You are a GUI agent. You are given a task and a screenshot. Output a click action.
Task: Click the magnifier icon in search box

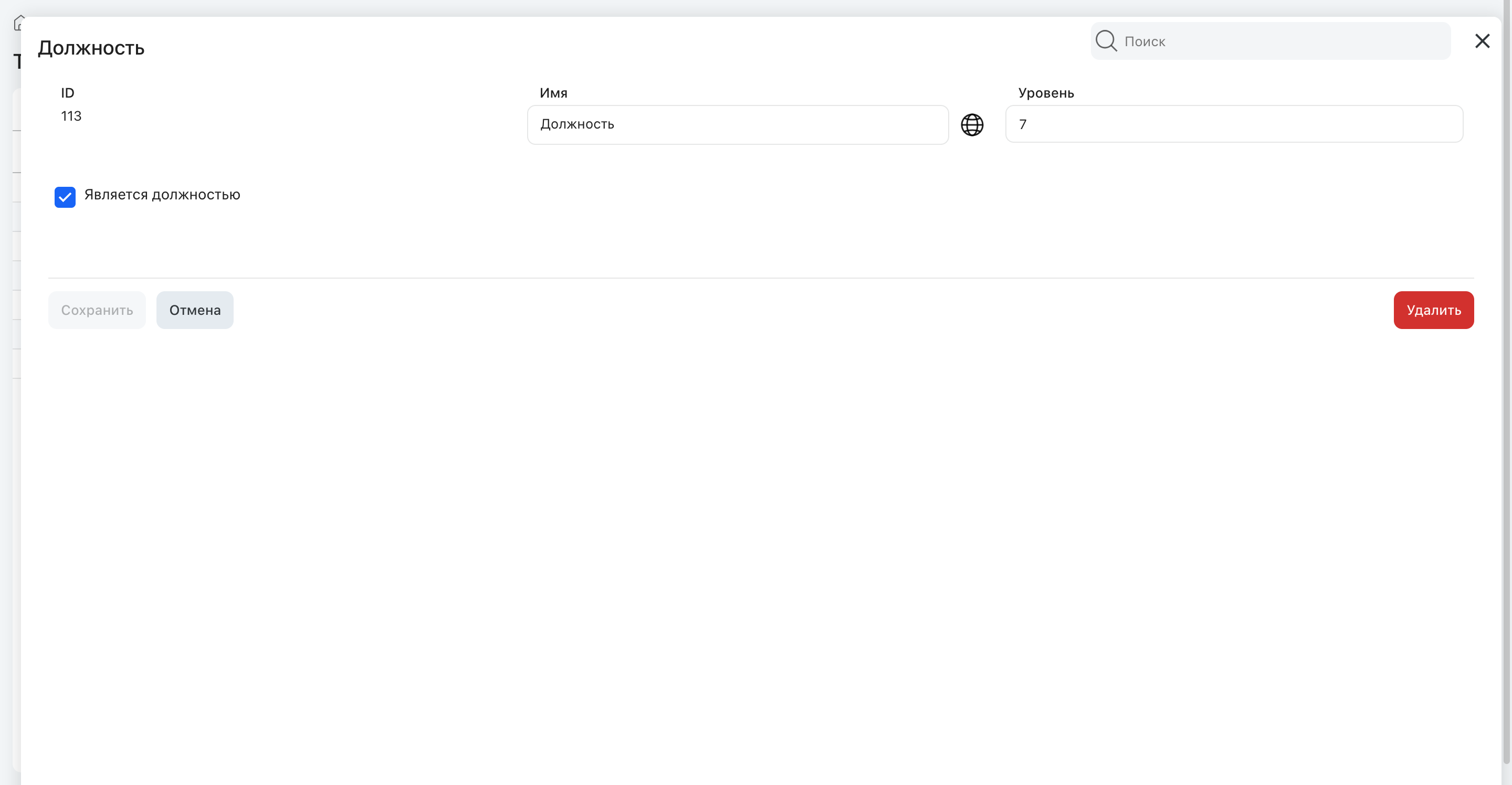coord(1106,40)
